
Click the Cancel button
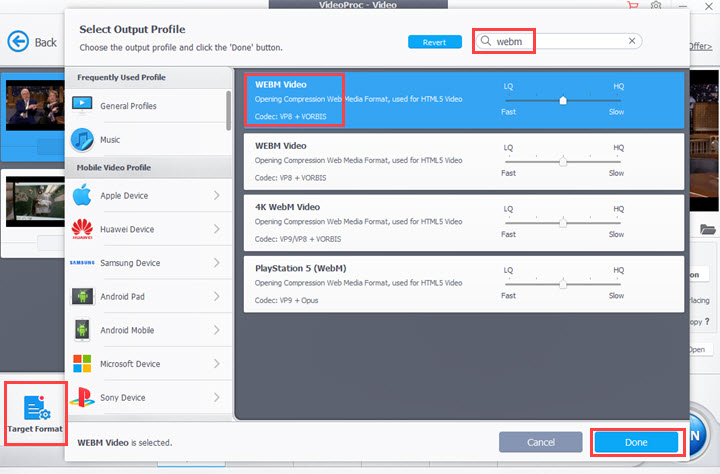point(540,442)
